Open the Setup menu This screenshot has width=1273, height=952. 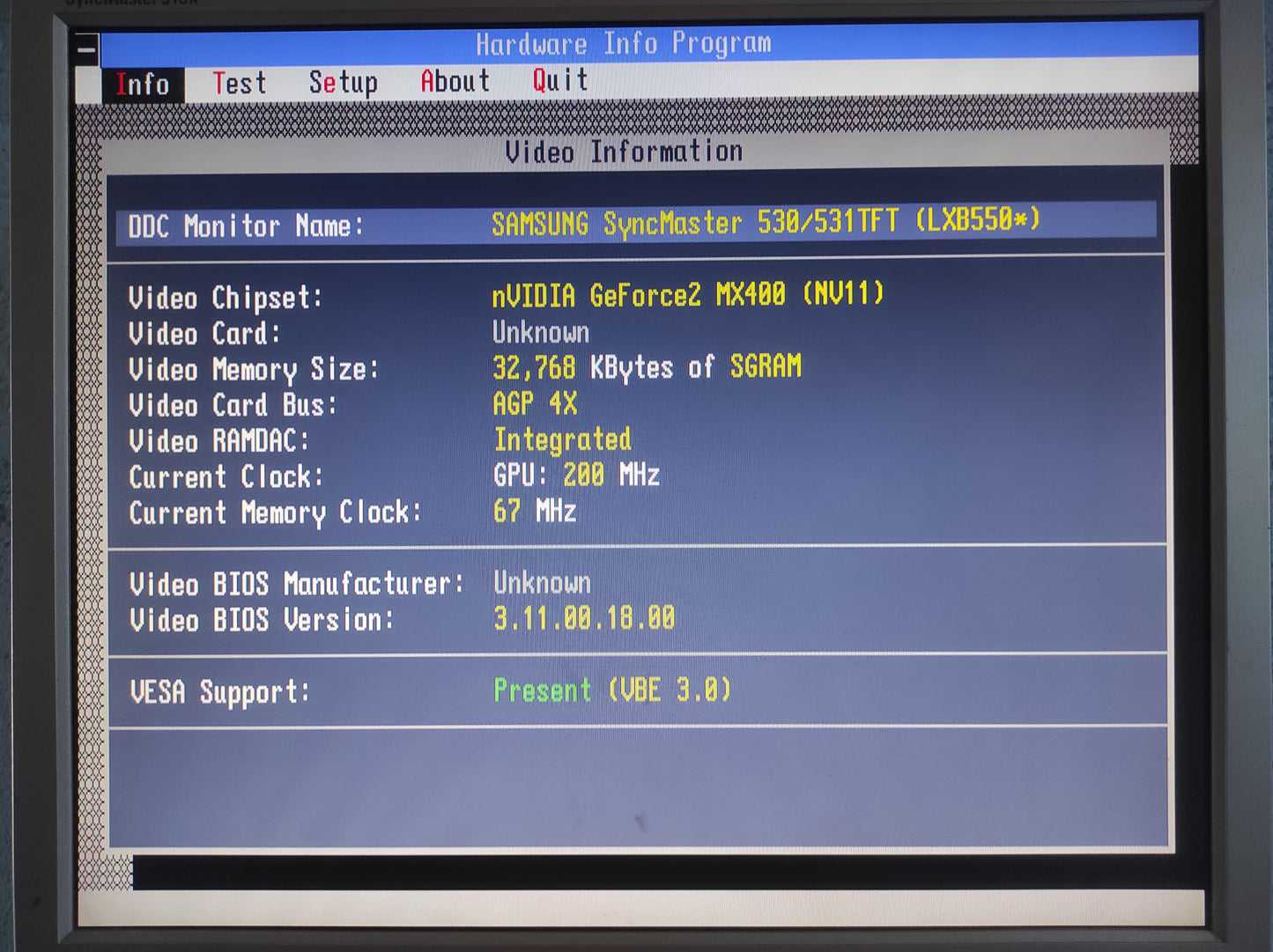[x=343, y=83]
